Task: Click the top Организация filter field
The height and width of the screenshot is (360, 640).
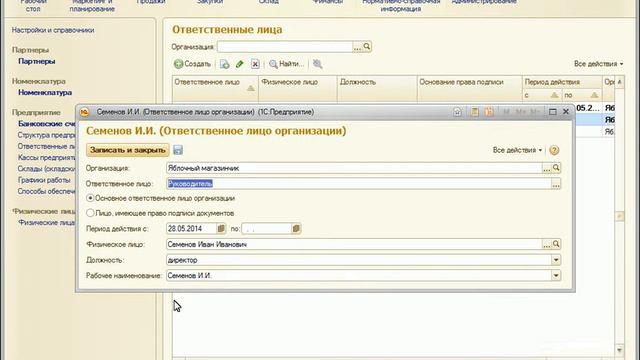Action: click(285, 47)
